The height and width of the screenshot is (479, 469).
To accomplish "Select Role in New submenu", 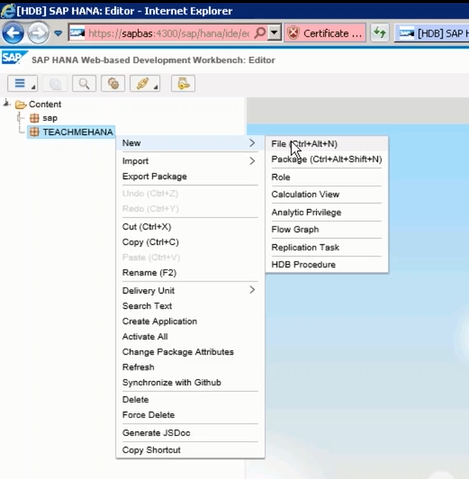I will point(327,177).
